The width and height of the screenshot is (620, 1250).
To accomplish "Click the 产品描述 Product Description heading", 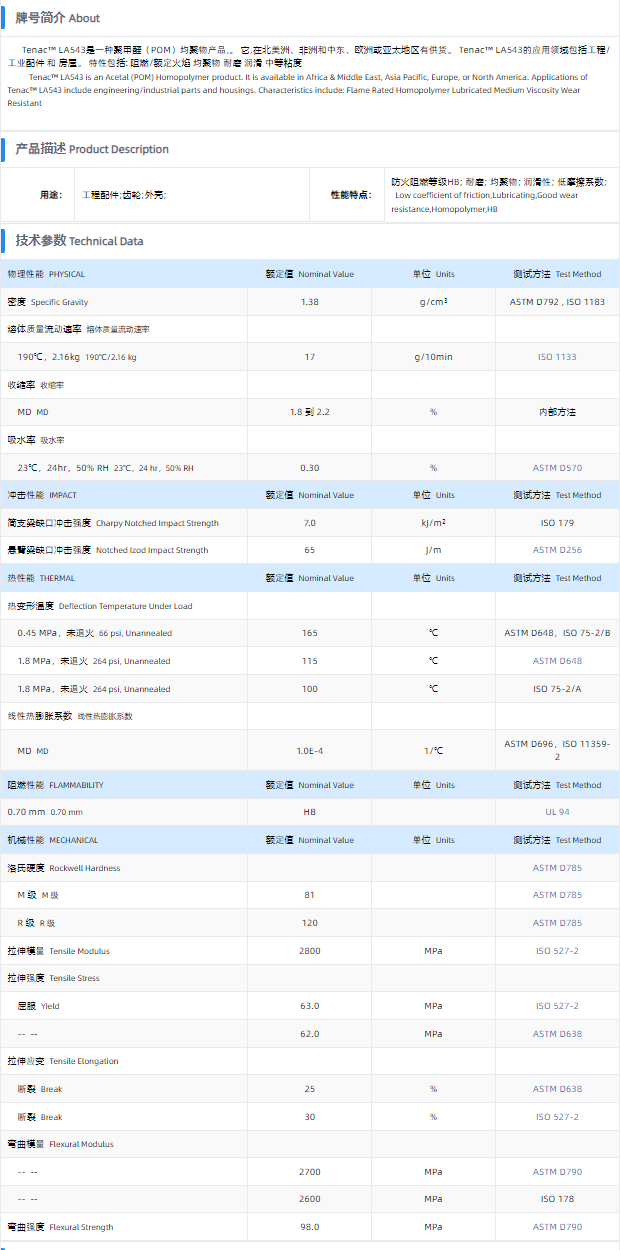I will point(91,149).
